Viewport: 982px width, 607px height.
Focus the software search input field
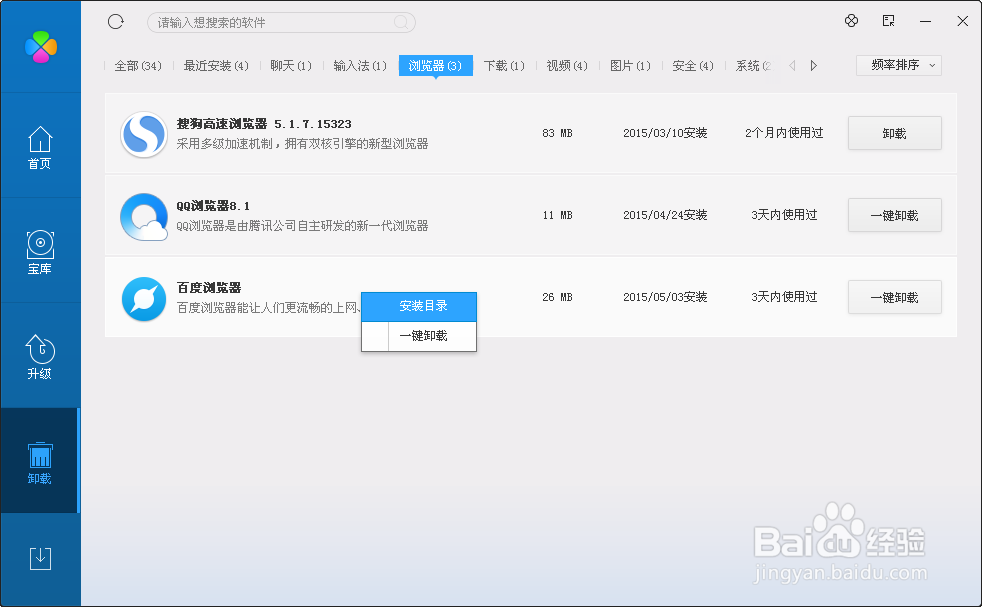coord(281,23)
